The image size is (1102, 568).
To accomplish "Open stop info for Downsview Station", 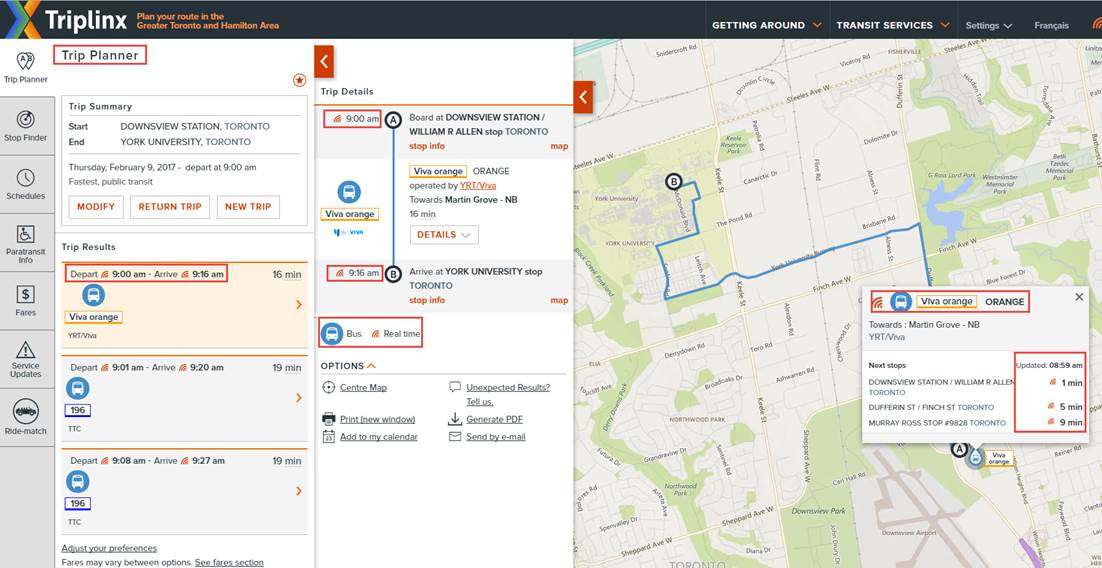I will click(427, 146).
